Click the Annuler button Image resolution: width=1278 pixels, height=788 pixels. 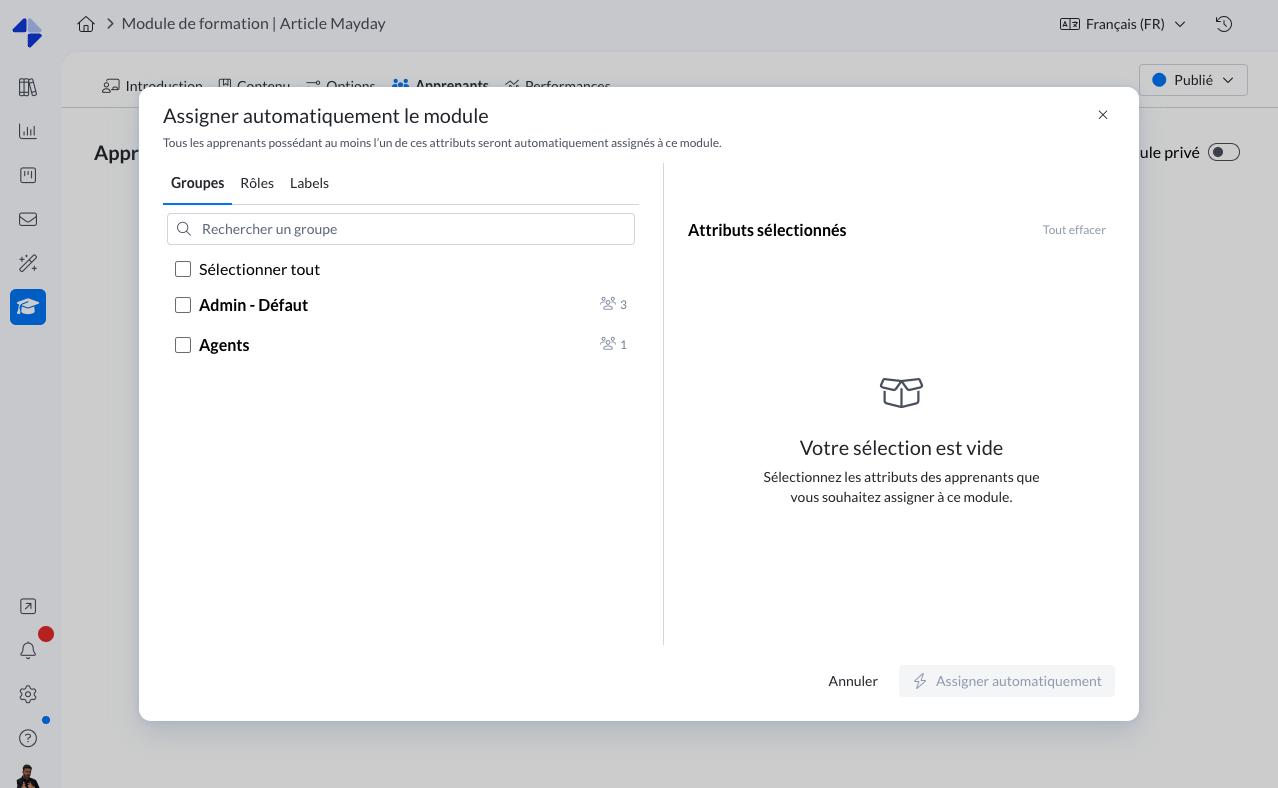pos(853,681)
